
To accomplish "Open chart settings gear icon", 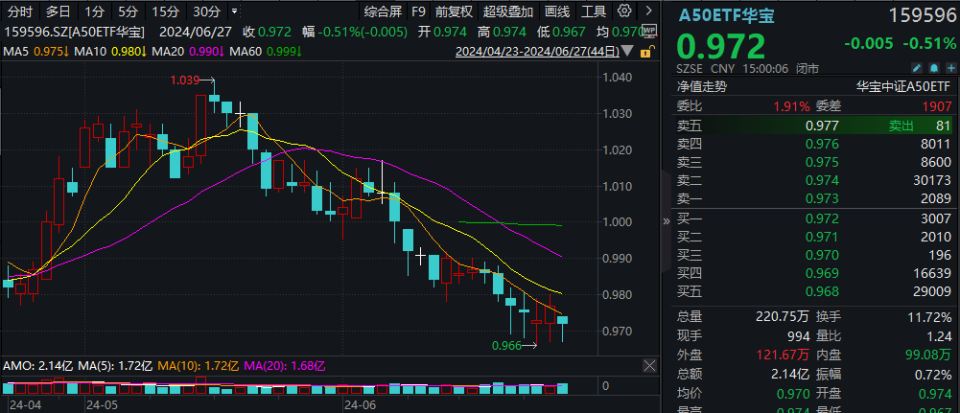I will coord(624,11).
